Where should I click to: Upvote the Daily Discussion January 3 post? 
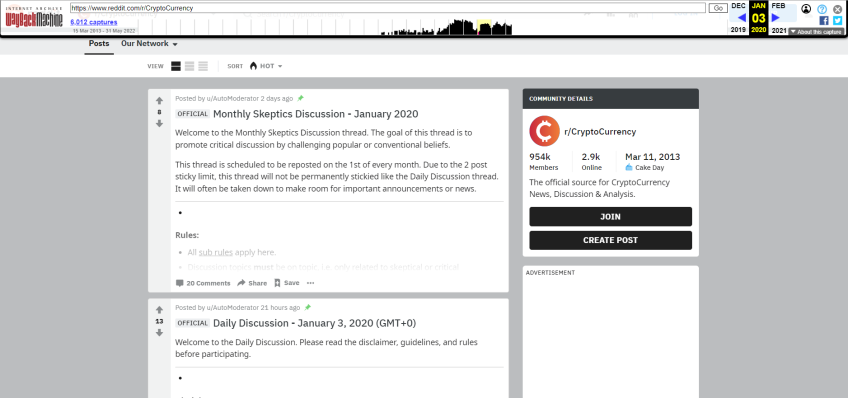pos(159,310)
